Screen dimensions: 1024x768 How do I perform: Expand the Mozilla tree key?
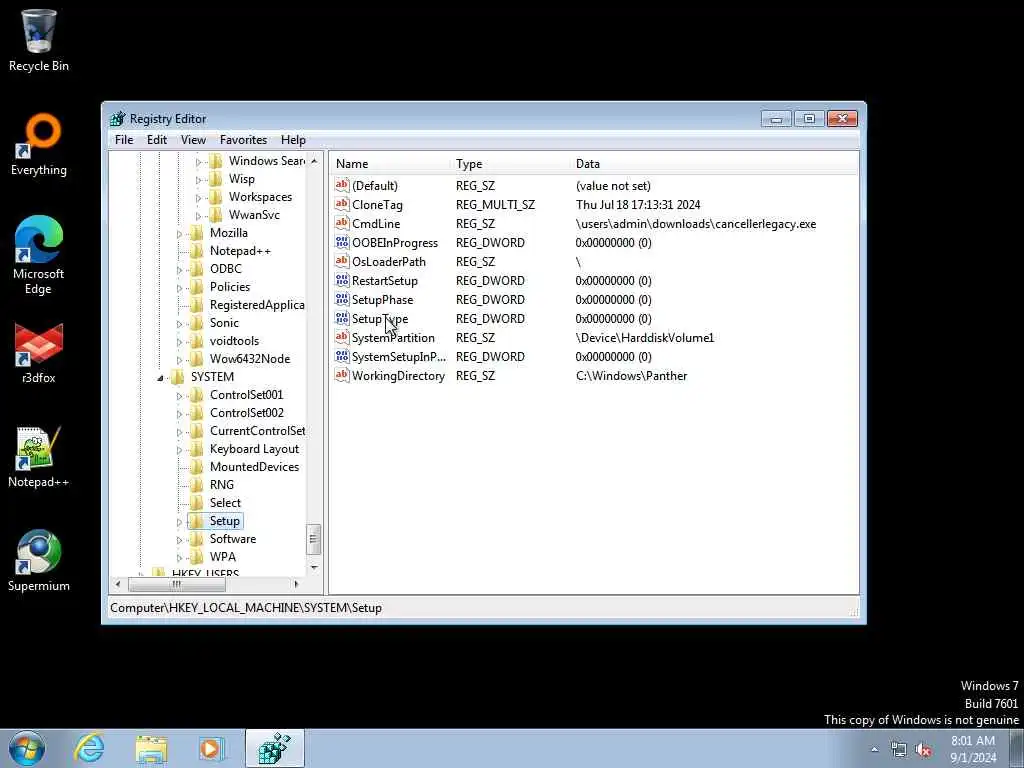[x=180, y=233]
